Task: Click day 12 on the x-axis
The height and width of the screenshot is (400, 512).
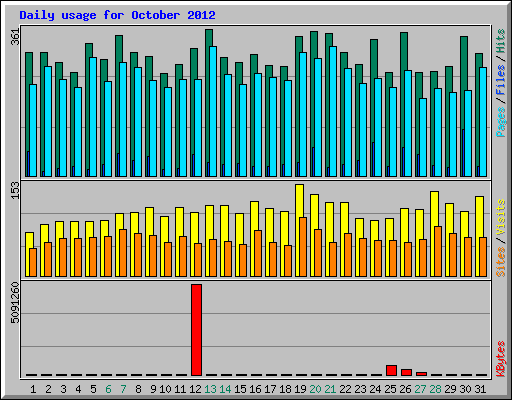Action: tap(195, 389)
